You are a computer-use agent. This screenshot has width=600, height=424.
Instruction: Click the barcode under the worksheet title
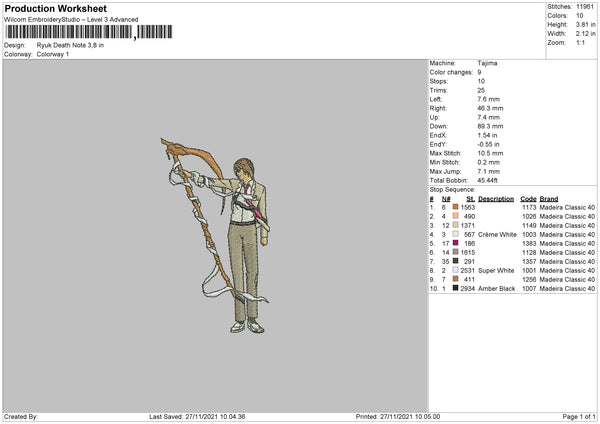click(89, 32)
